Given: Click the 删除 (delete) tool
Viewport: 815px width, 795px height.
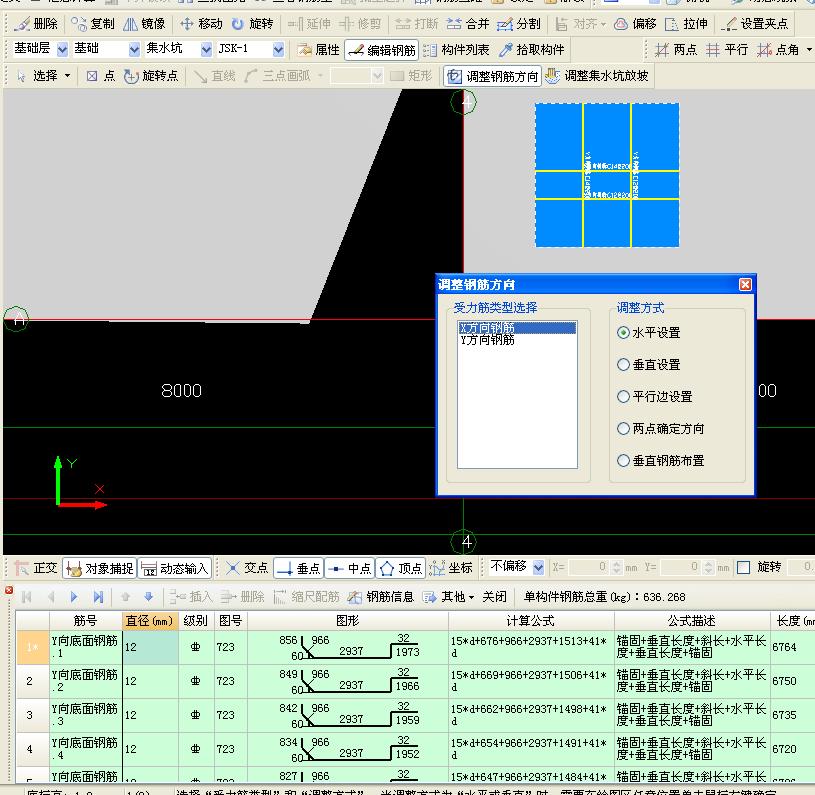Looking at the screenshot, I should 35,24.
